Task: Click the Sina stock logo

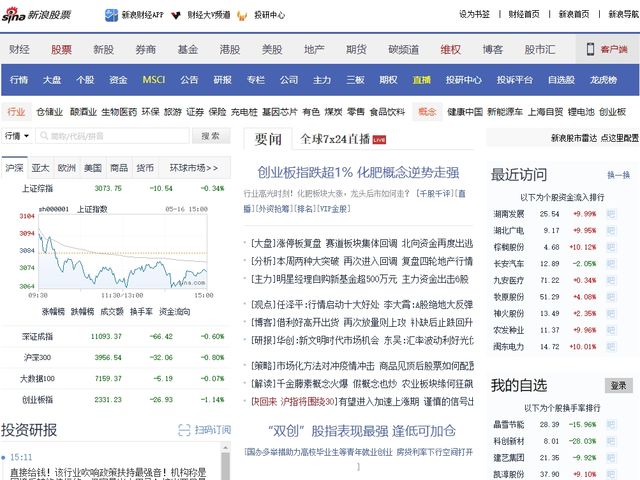Action: 36,15
